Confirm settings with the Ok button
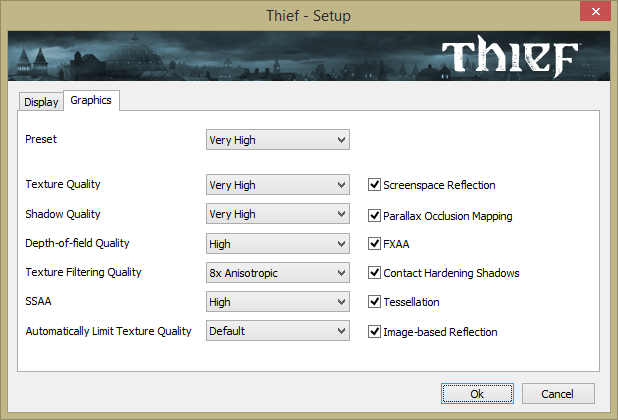The image size is (618, 420). pos(477,394)
